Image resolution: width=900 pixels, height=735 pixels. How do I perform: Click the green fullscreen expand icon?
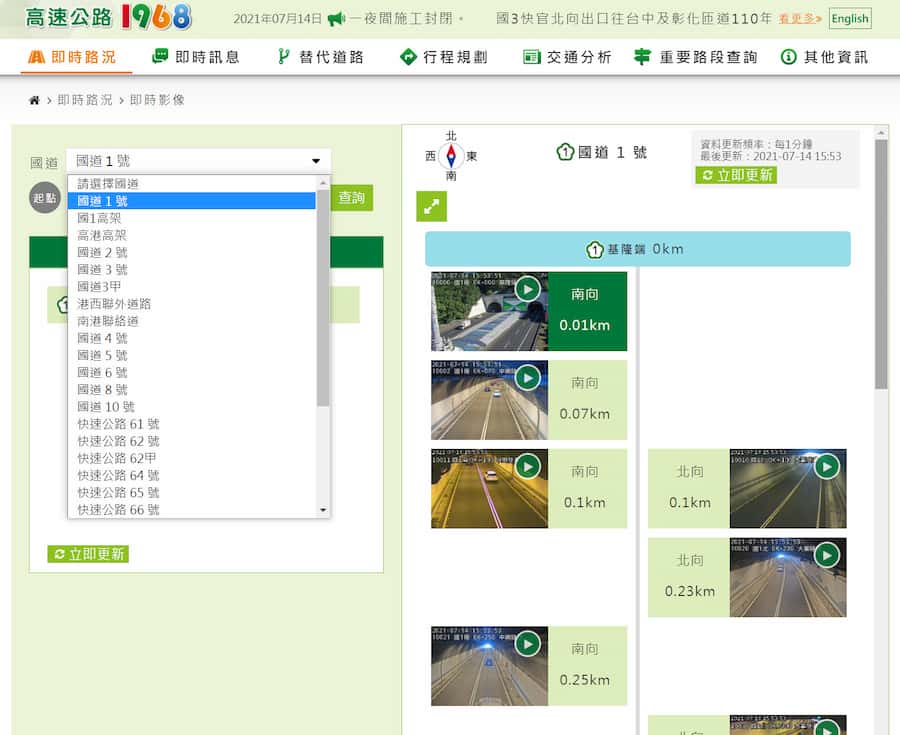click(x=432, y=207)
